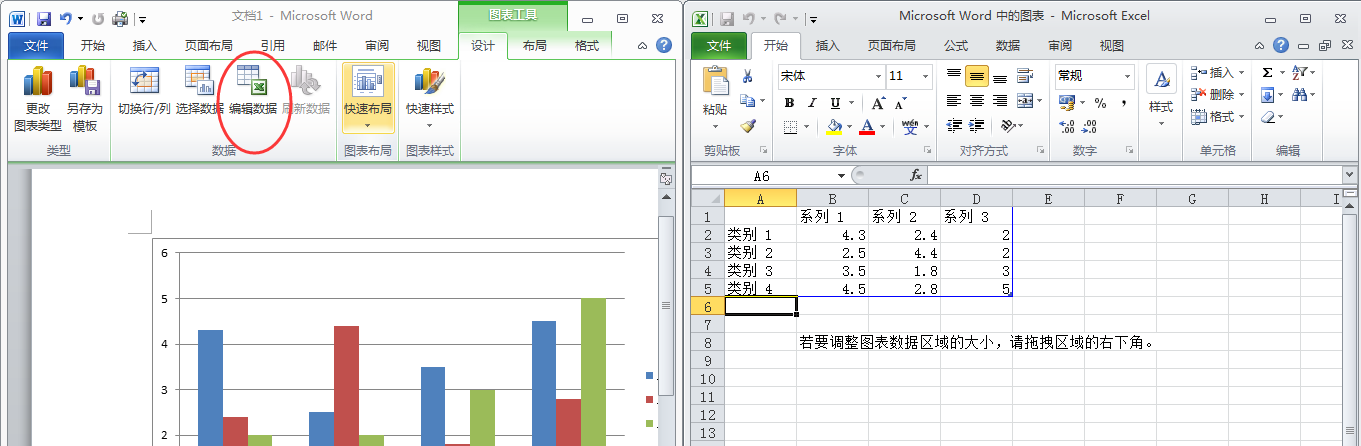Open the font size 11 dropdown
The height and width of the screenshot is (446, 1361).
927,76
